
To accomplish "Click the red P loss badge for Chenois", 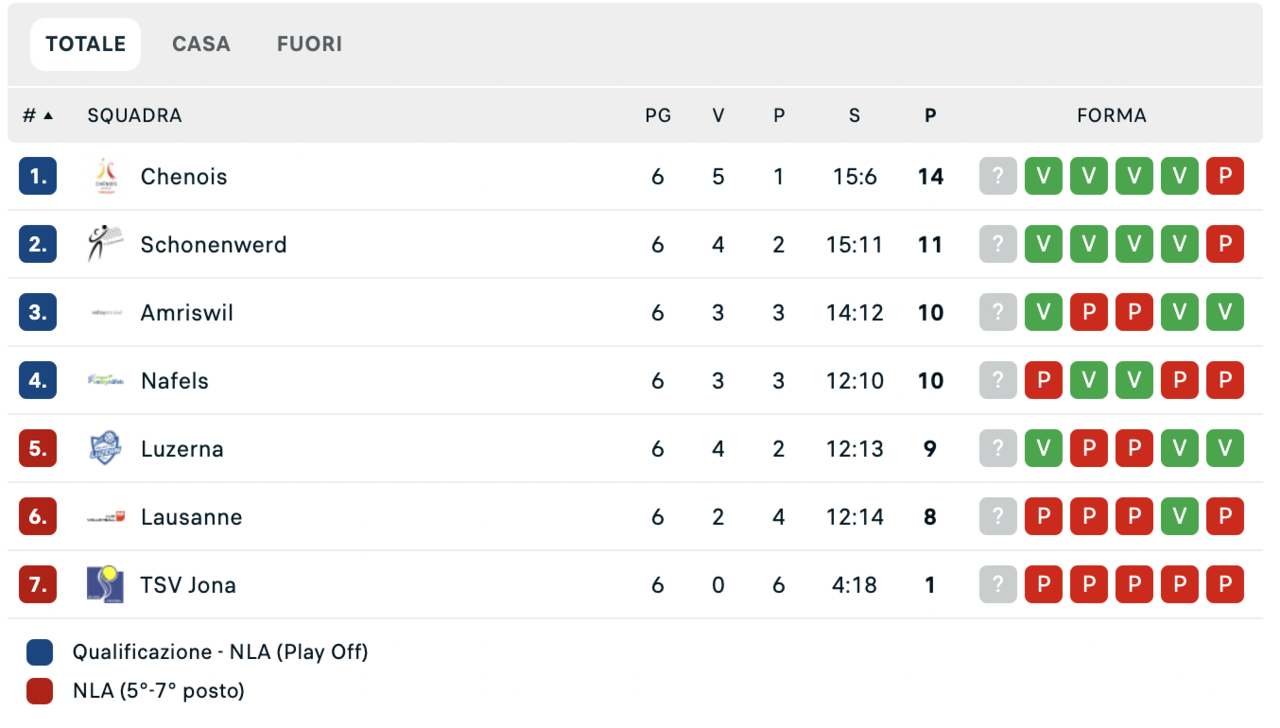I will coord(1225,177).
